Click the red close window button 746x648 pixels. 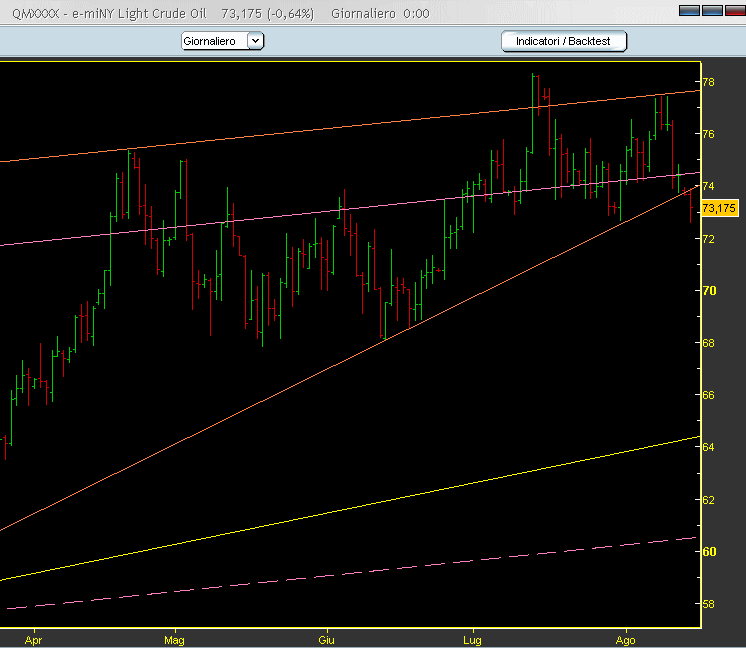[x=735, y=10]
